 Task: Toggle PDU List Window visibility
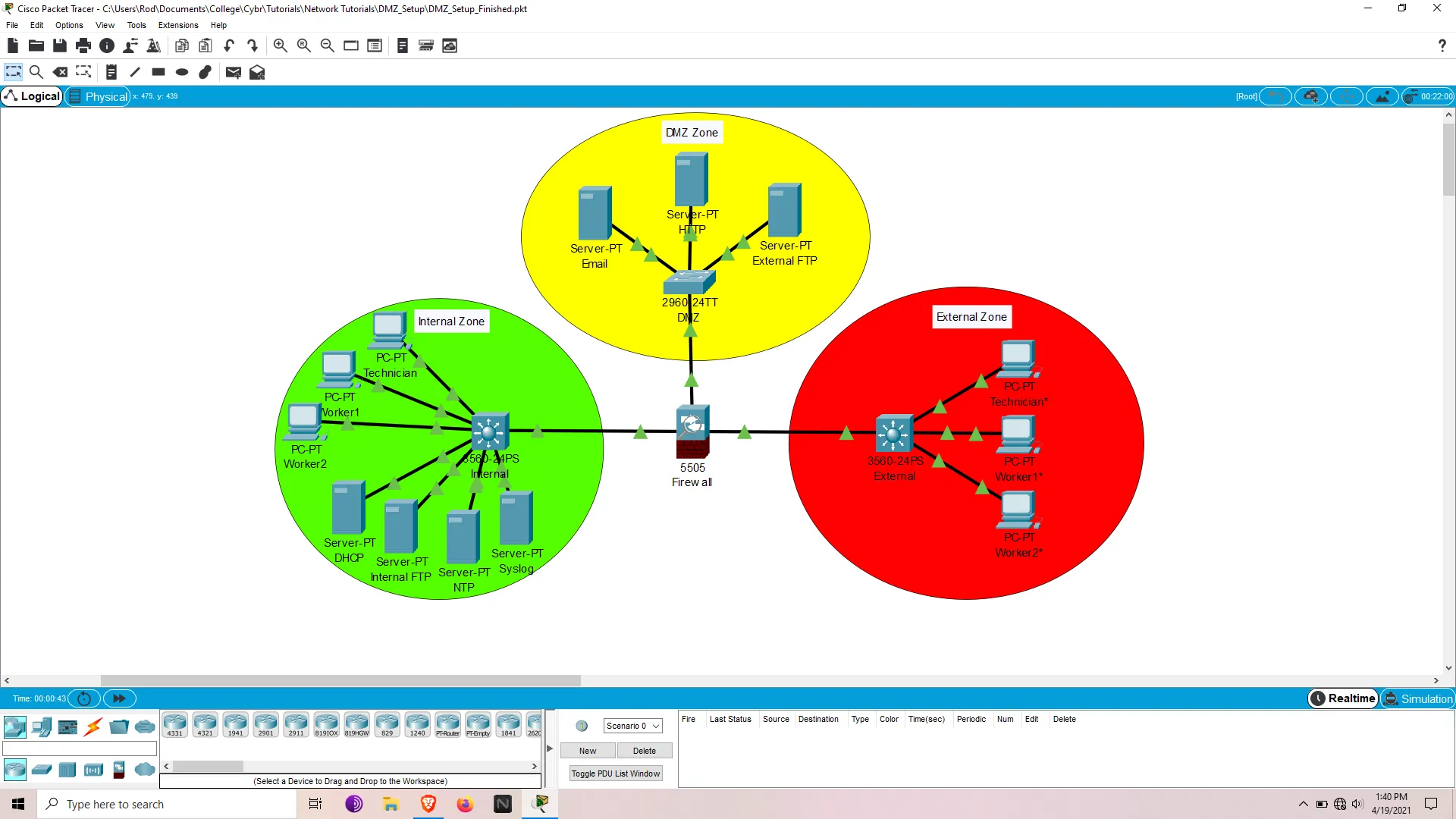(x=616, y=773)
